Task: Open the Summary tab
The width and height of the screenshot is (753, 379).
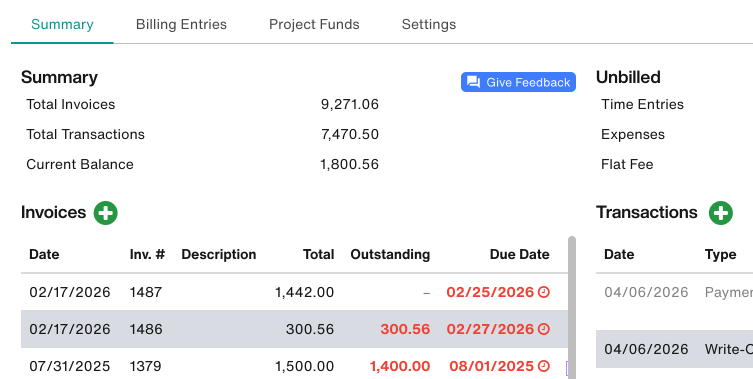Action: coord(62,24)
